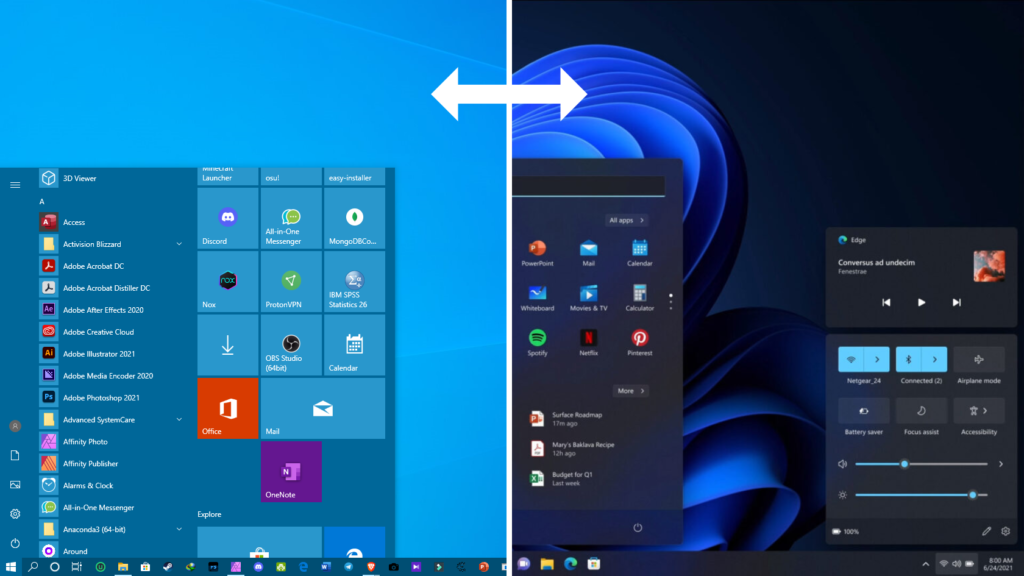
Task: Toggle Airplane mode quick setting
Action: coord(979,359)
